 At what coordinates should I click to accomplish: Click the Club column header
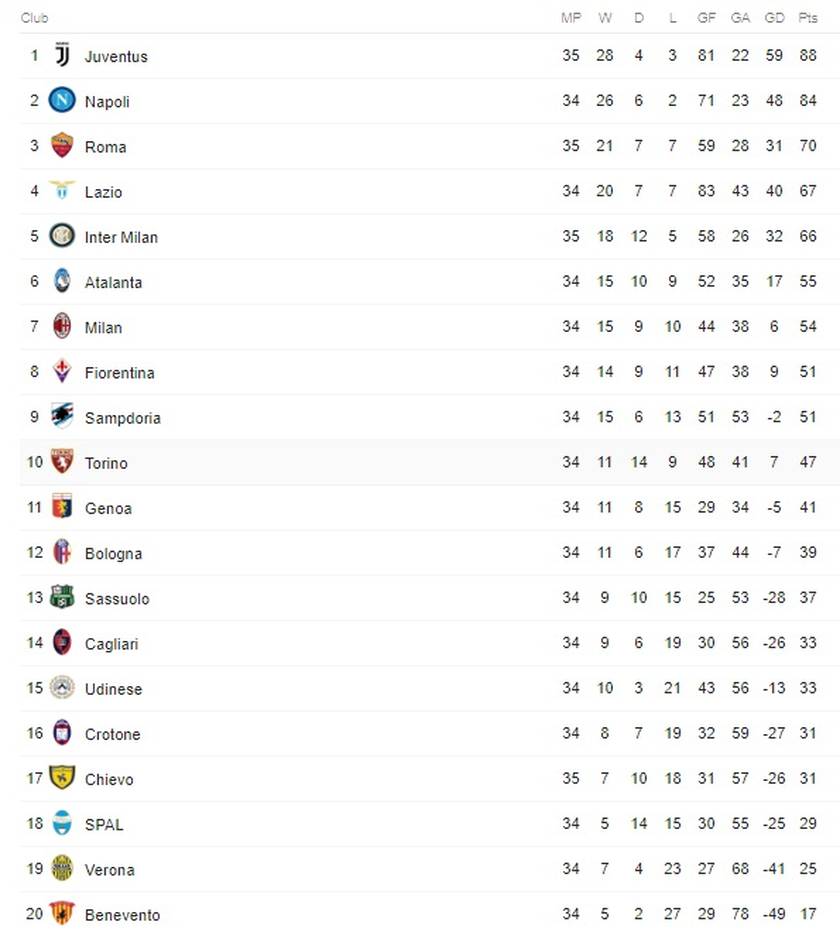35,18
